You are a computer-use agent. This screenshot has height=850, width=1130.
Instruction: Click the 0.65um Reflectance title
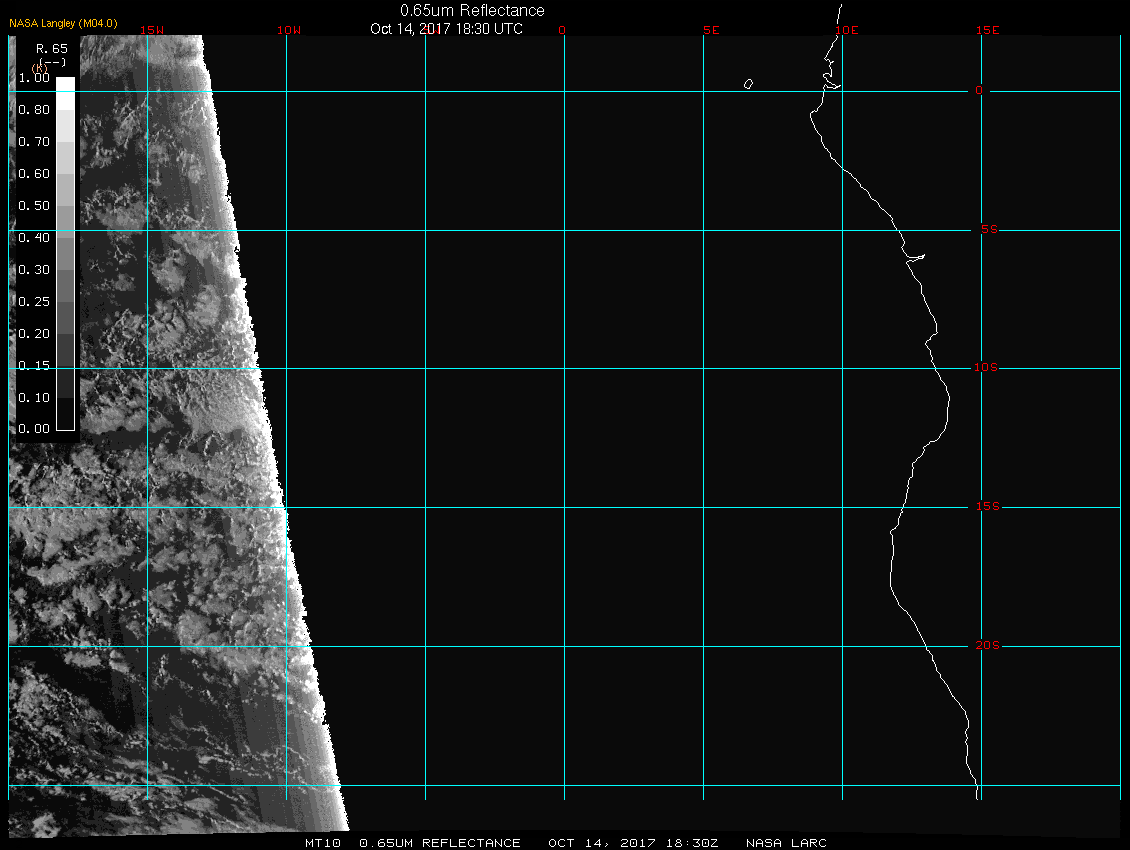[x=472, y=10]
